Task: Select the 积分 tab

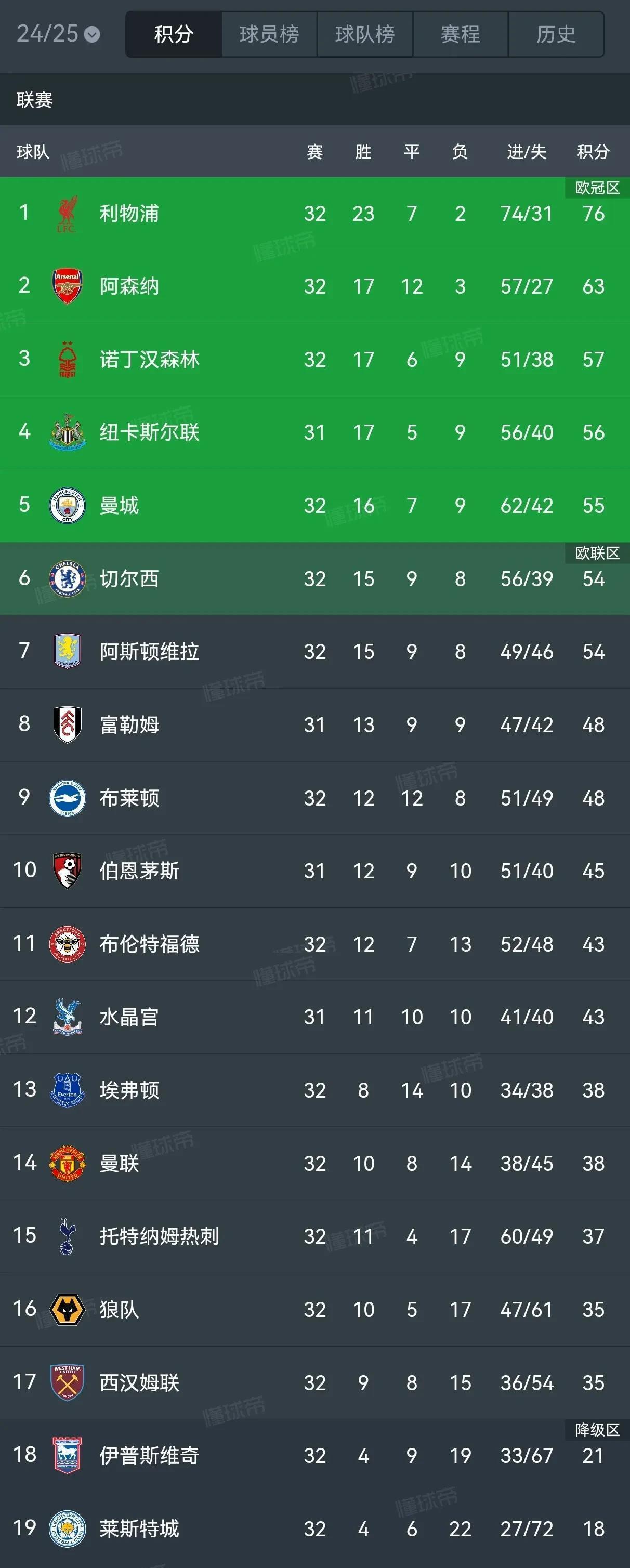Action: coord(174,34)
